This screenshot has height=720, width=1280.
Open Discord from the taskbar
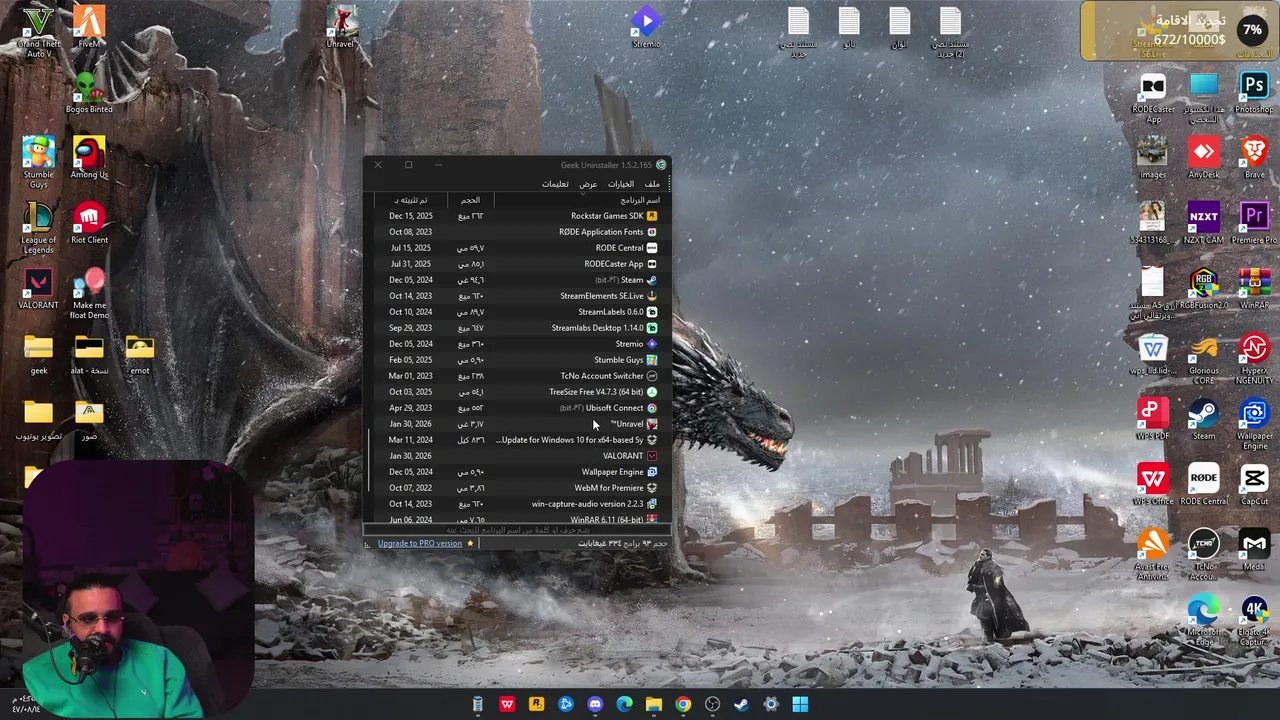595,704
